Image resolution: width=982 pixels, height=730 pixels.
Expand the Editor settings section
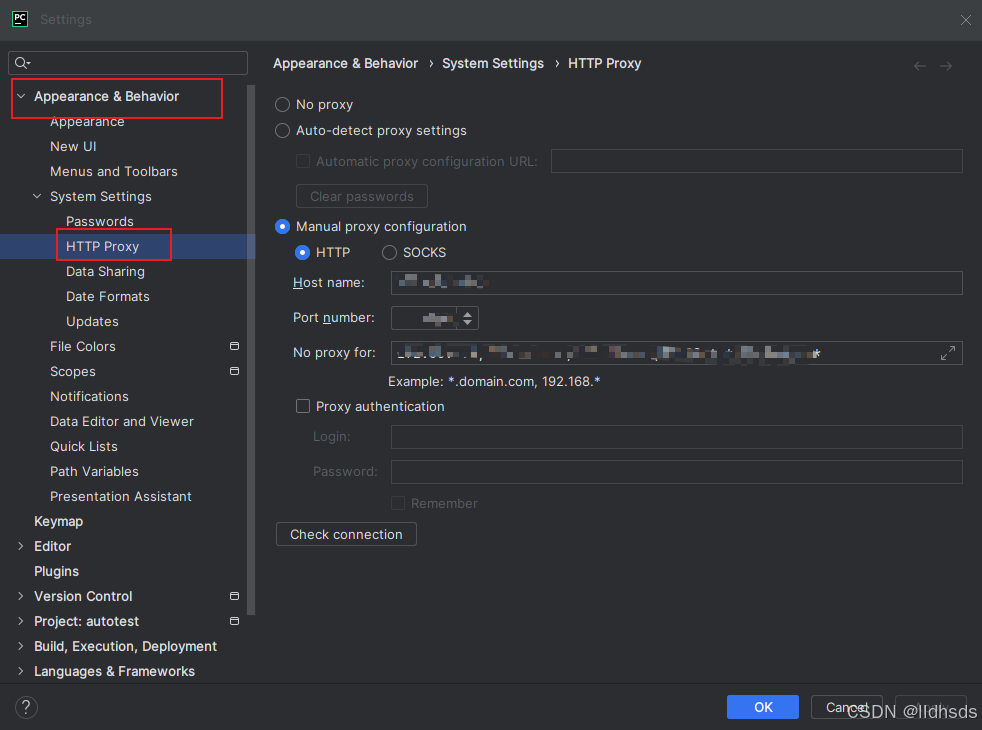tap(21, 547)
